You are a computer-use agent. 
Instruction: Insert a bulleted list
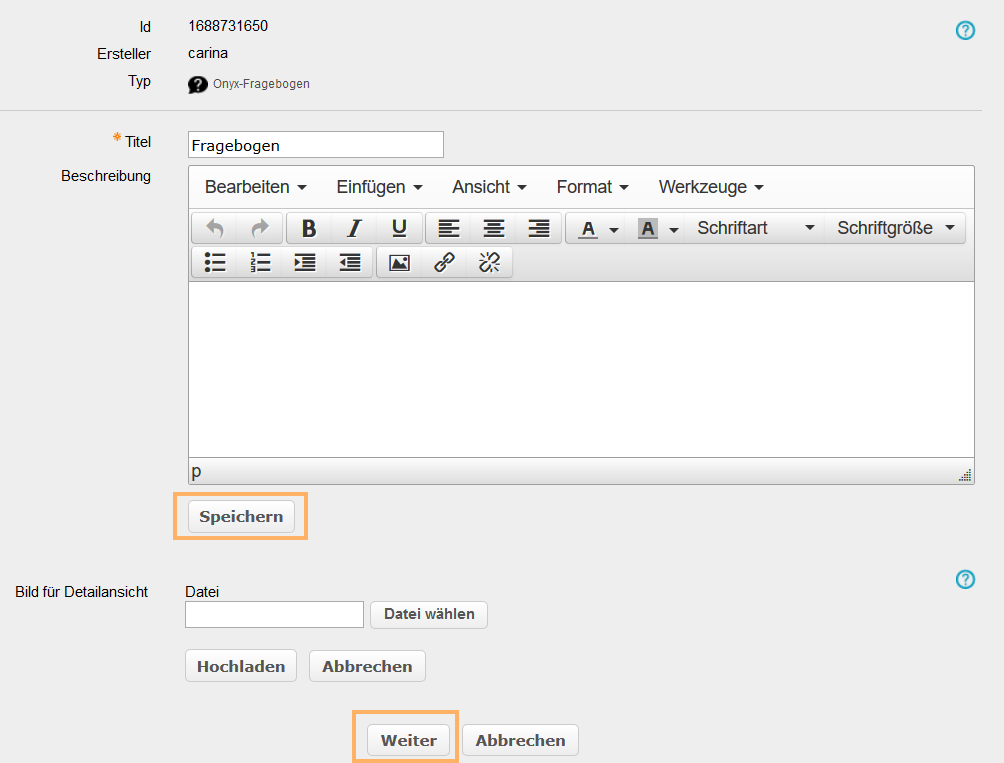click(x=215, y=262)
